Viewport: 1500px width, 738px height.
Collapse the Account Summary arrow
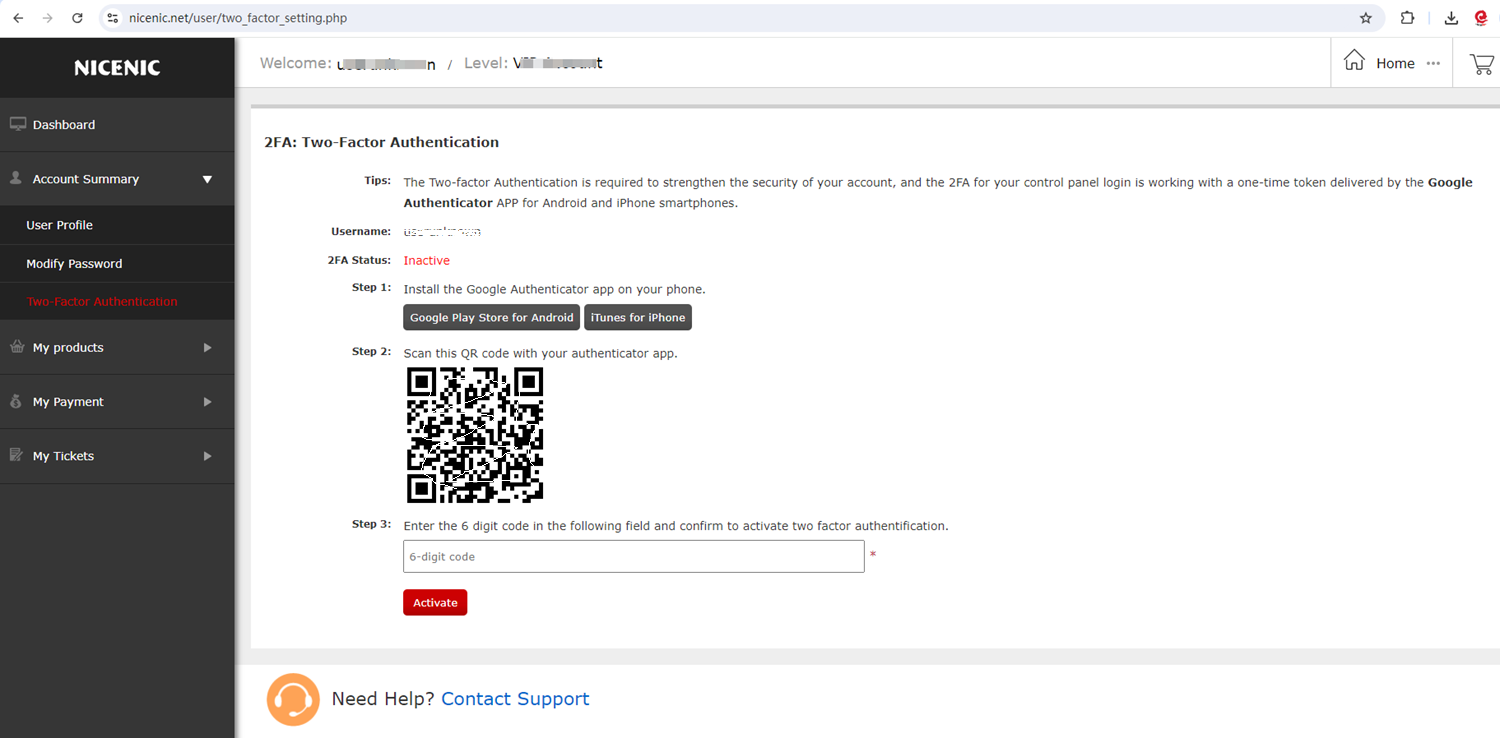pyautogui.click(x=208, y=179)
